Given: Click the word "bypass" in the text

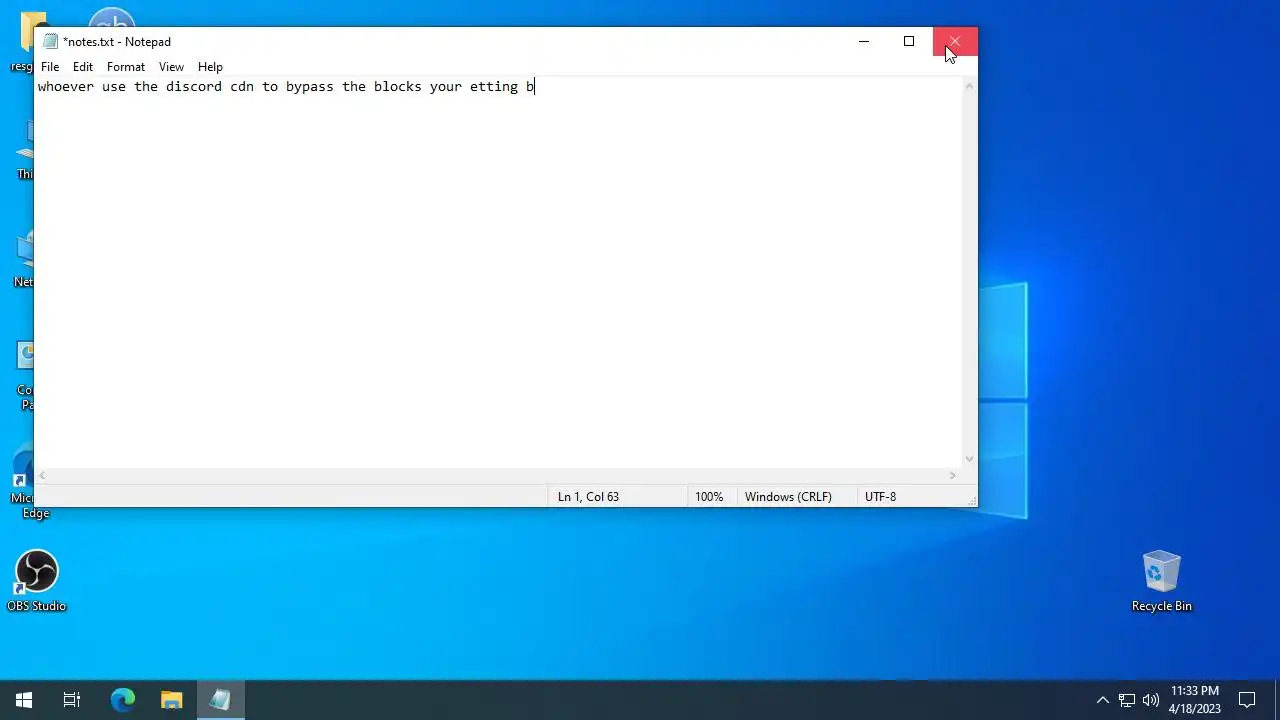Looking at the screenshot, I should coord(310,87).
